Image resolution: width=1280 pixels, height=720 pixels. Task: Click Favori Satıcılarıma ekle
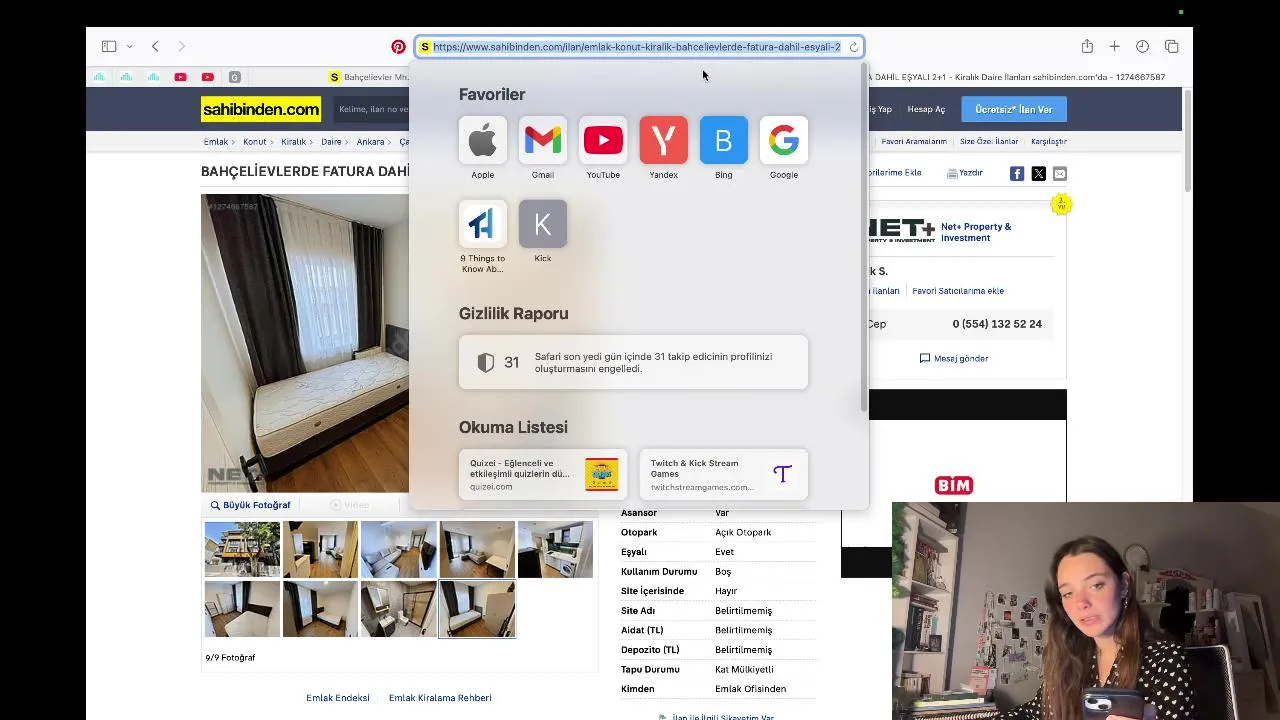(957, 291)
